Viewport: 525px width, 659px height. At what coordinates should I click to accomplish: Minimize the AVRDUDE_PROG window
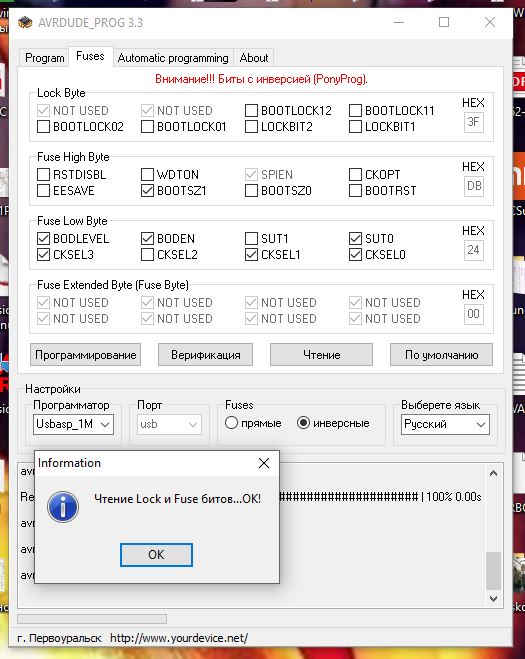click(399, 22)
